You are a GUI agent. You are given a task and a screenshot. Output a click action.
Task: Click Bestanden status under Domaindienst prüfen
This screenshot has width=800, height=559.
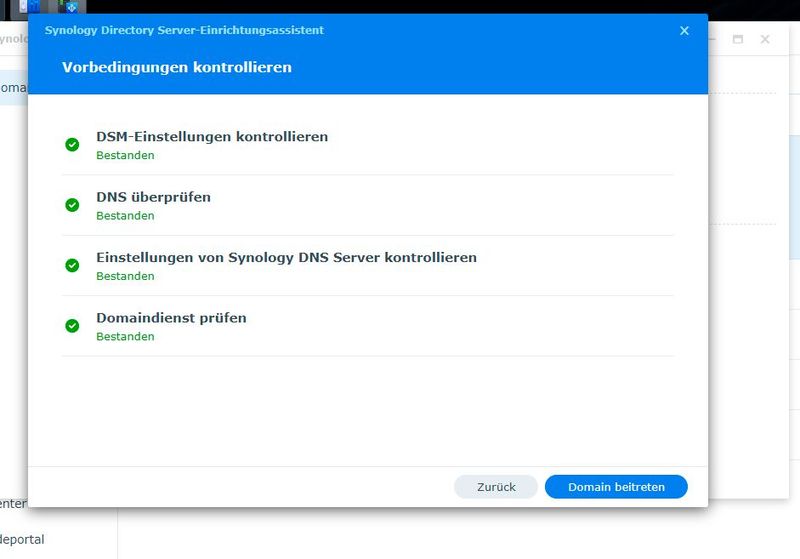[126, 337]
